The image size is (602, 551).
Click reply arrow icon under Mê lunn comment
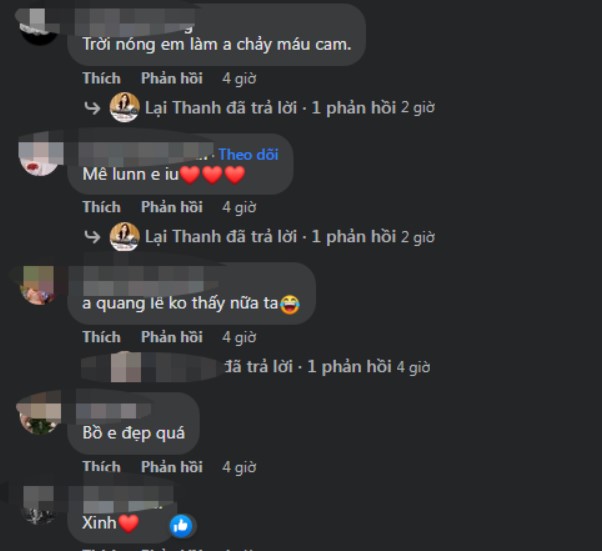click(x=92, y=237)
